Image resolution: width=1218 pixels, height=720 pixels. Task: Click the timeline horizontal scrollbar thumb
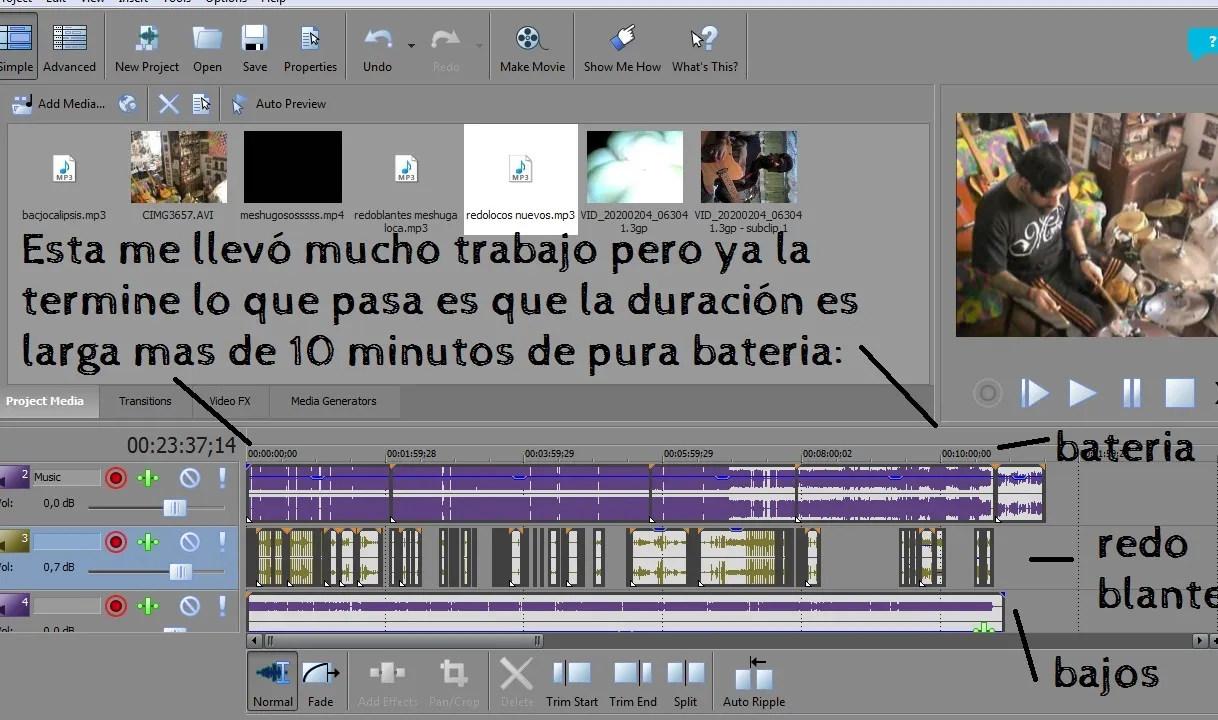coord(403,641)
